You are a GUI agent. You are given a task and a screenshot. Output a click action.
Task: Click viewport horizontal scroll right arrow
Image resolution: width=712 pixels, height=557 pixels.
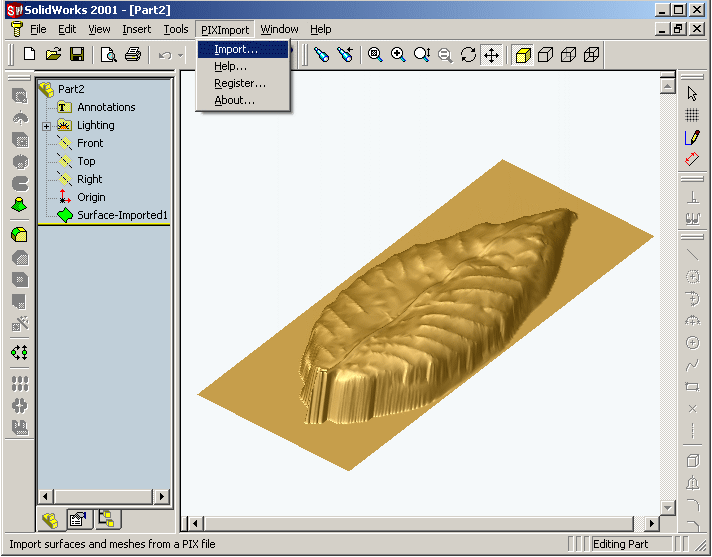click(x=652, y=524)
